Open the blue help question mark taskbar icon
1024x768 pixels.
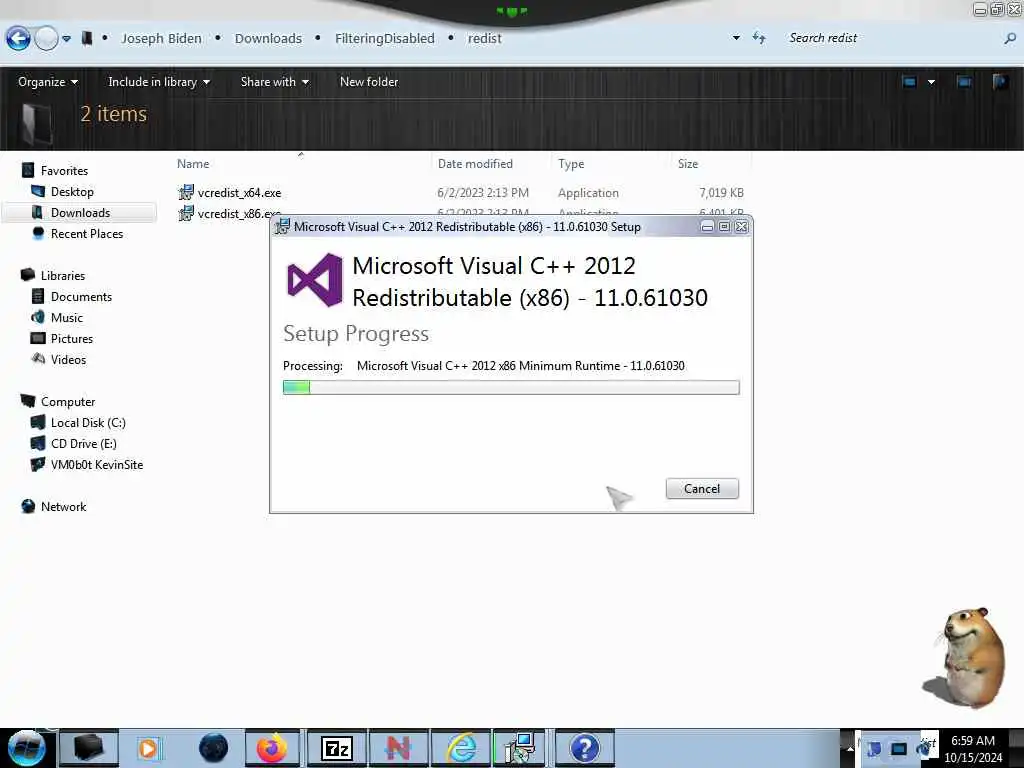584,748
